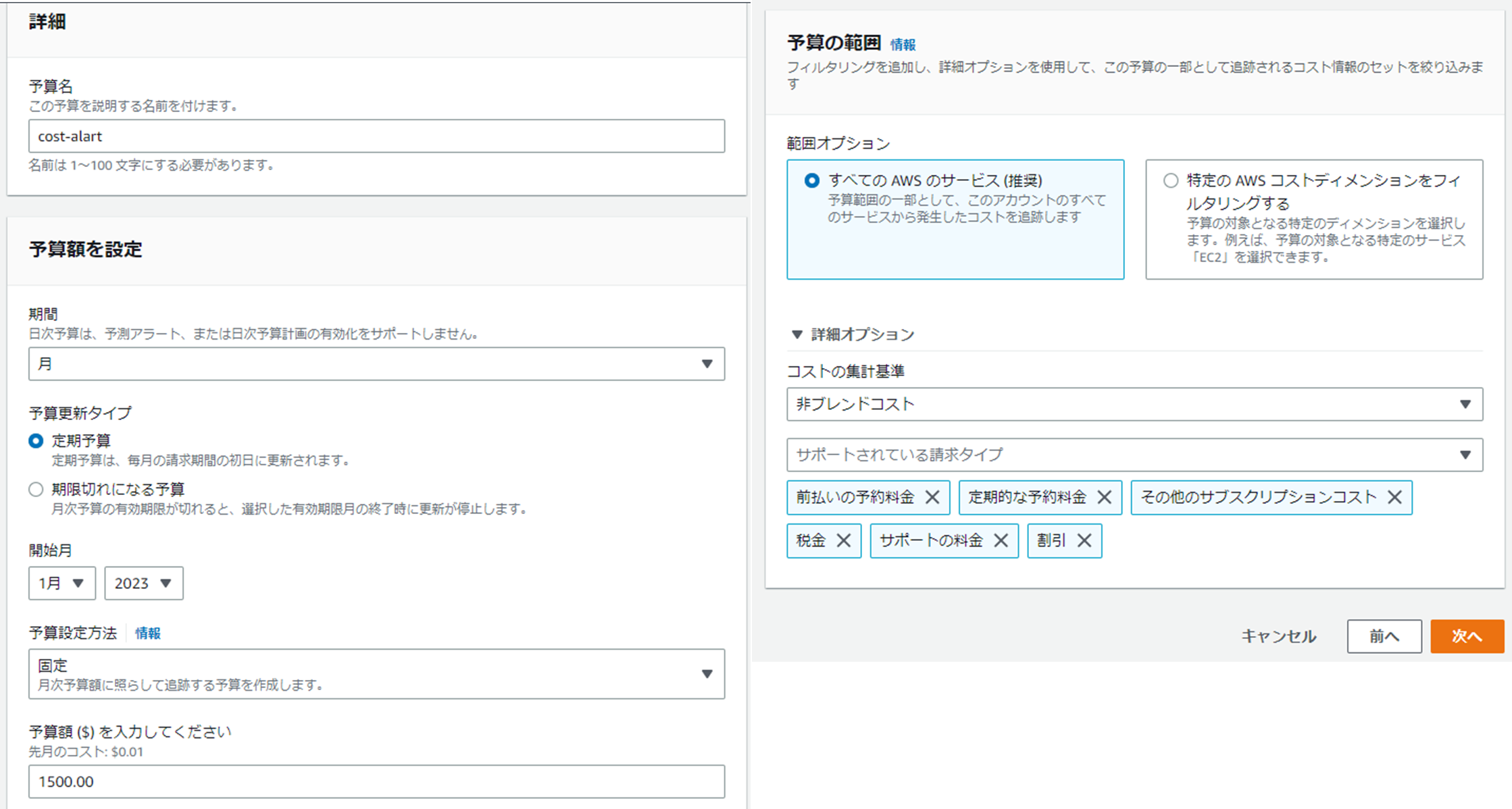Open 非ブレンドコスト aggregation dropdown
This screenshot has width=1512, height=809.
(1134, 404)
